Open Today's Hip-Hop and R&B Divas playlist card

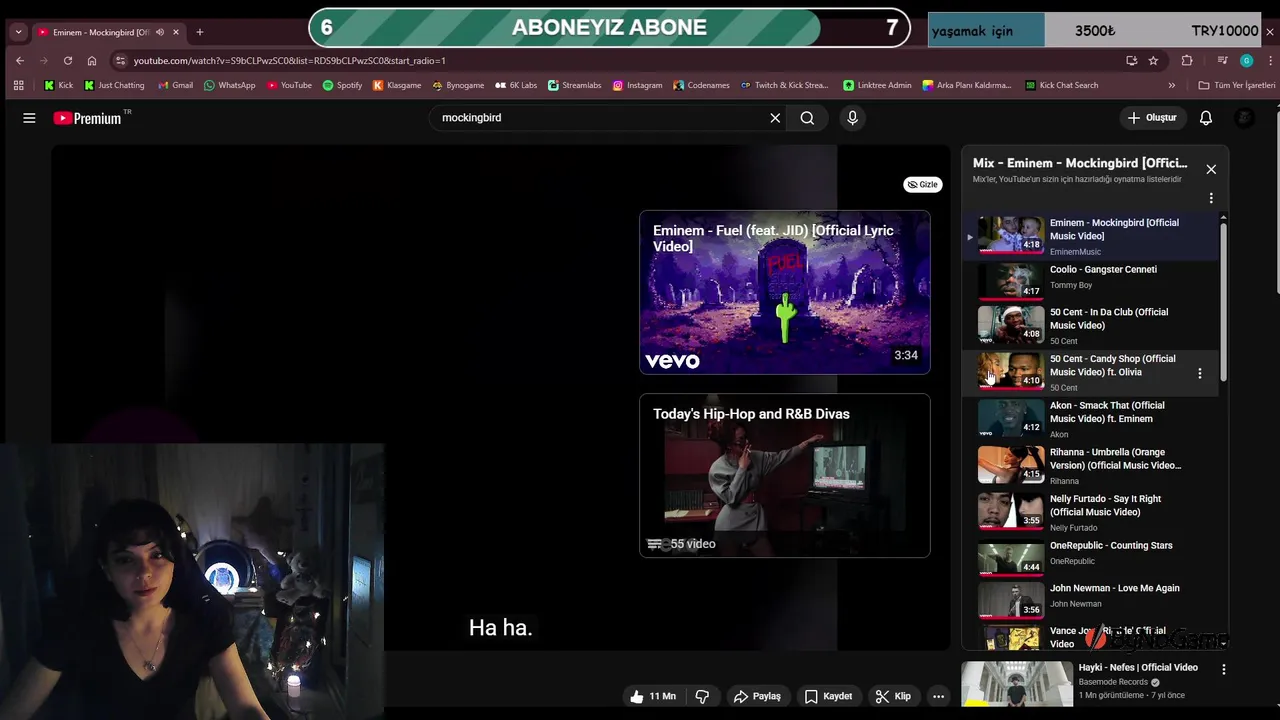pyautogui.click(x=785, y=475)
